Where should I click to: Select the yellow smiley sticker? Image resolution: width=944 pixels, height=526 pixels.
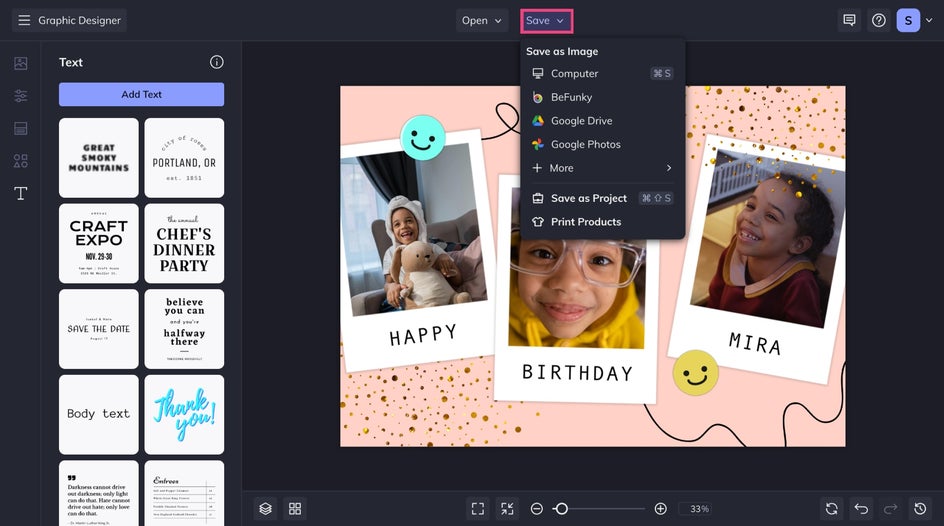pyautogui.click(x=695, y=373)
